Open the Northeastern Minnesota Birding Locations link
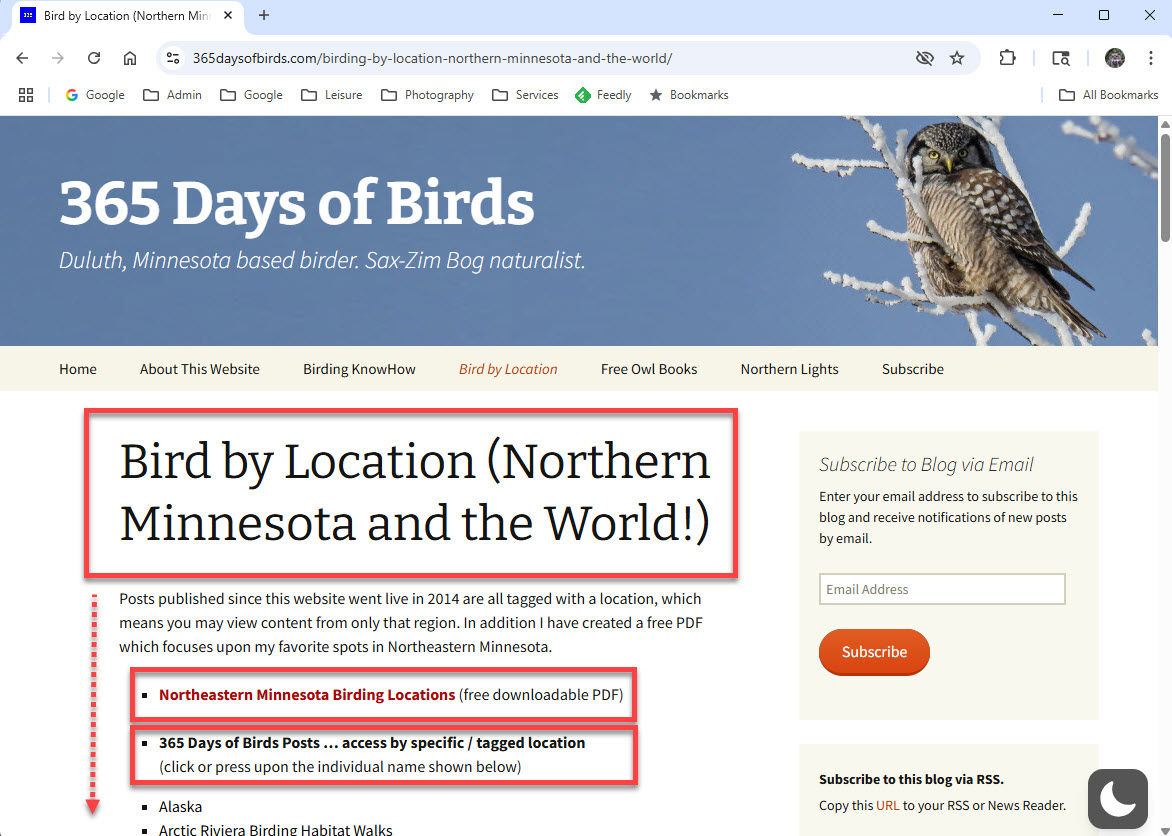Viewport: 1172px width, 836px height. [307, 695]
